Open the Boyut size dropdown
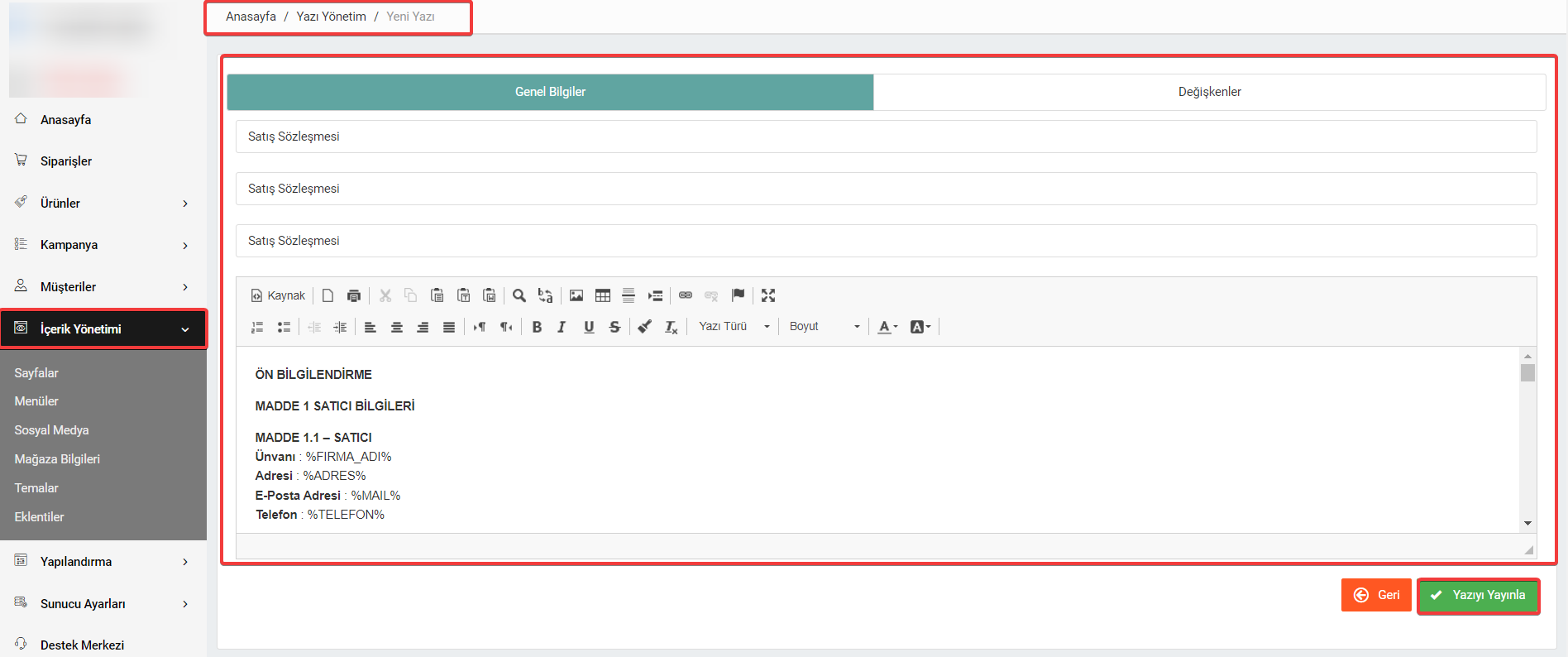This screenshot has height=657, width=1568. point(824,327)
